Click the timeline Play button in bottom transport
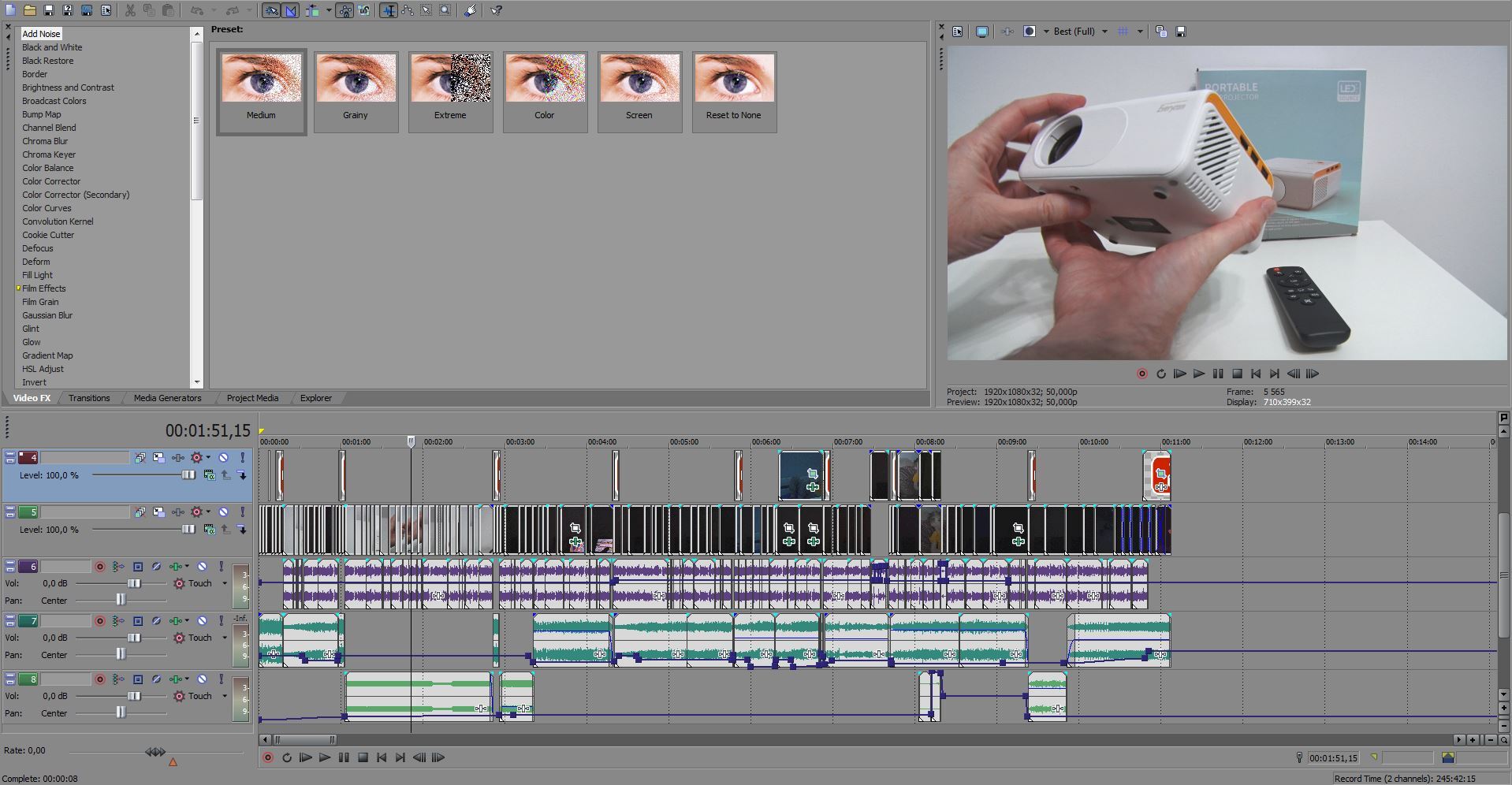Viewport: 1512px width, 785px height. 325,757
